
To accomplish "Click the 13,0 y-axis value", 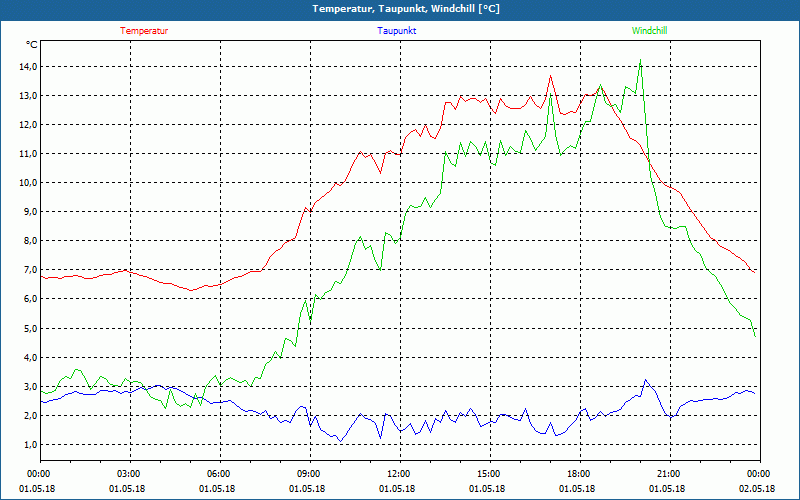I will 28,96.
